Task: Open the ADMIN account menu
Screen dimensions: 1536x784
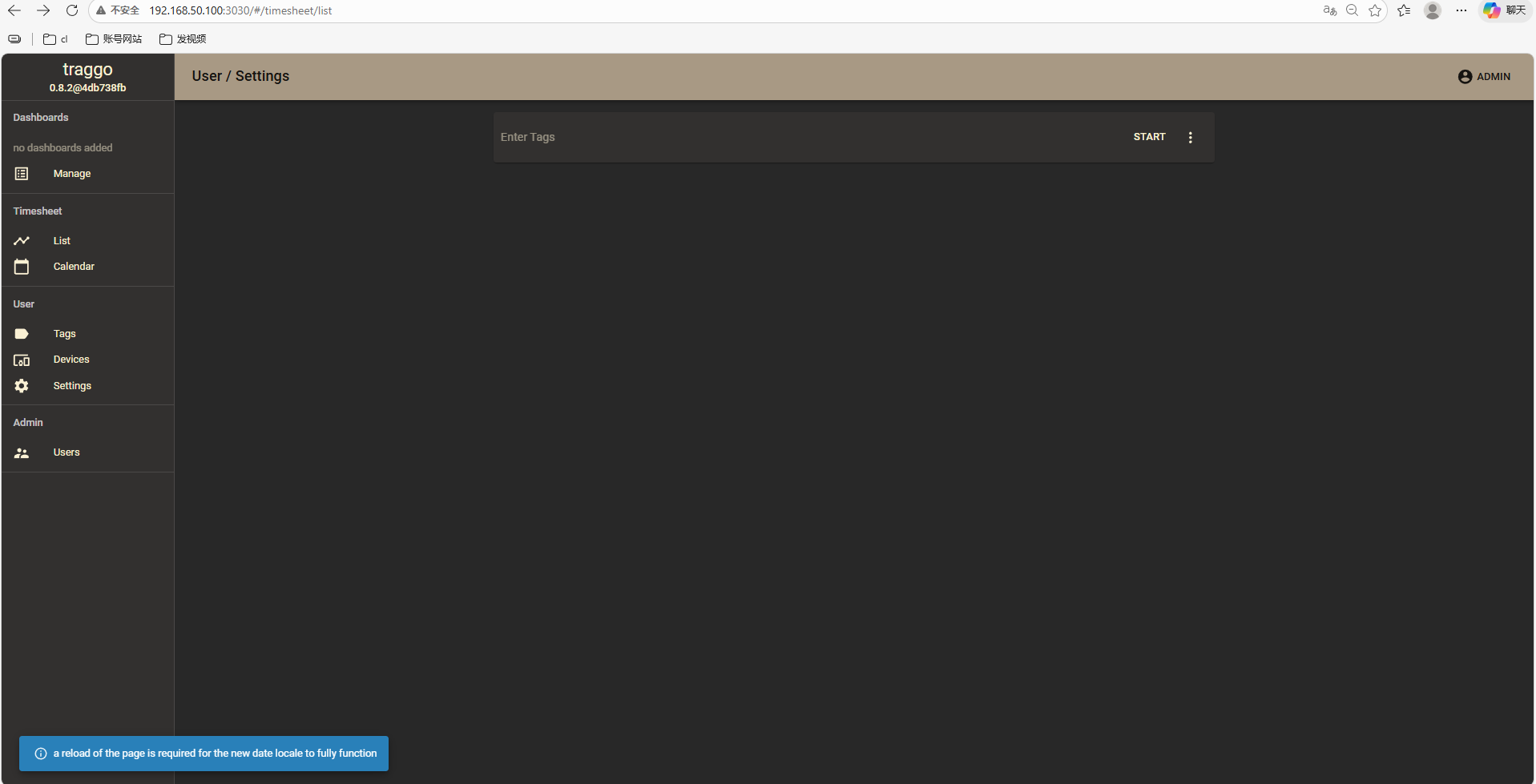Action: click(1484, 77)
